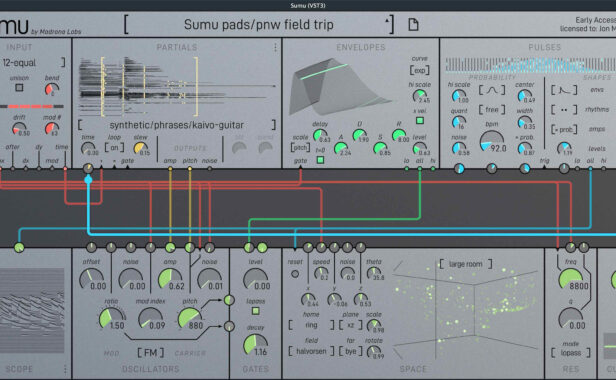Viewport: 616px width, 380px height.
Task: Click the envelope delay dial
Action: (x=320, y=136)
